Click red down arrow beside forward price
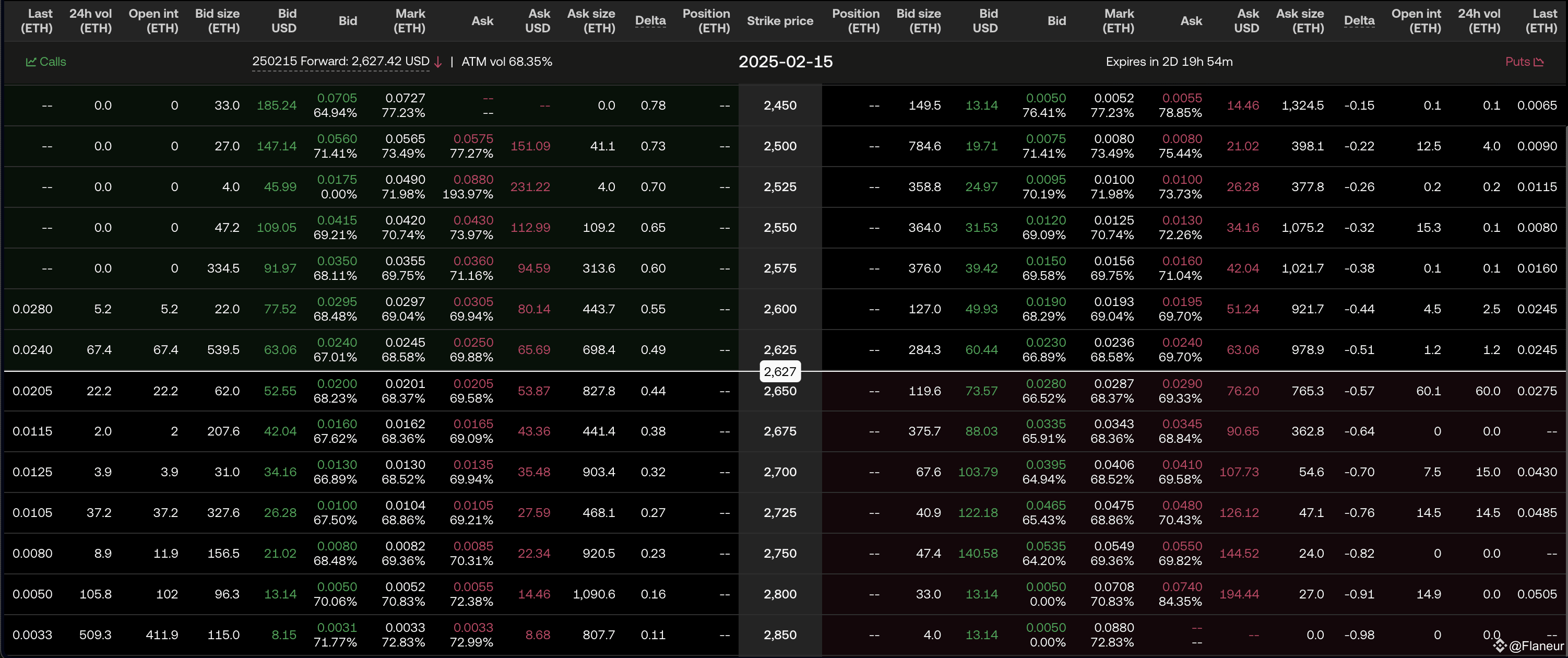The width and height of the screenshot is (1568, 658). (437, 62)
